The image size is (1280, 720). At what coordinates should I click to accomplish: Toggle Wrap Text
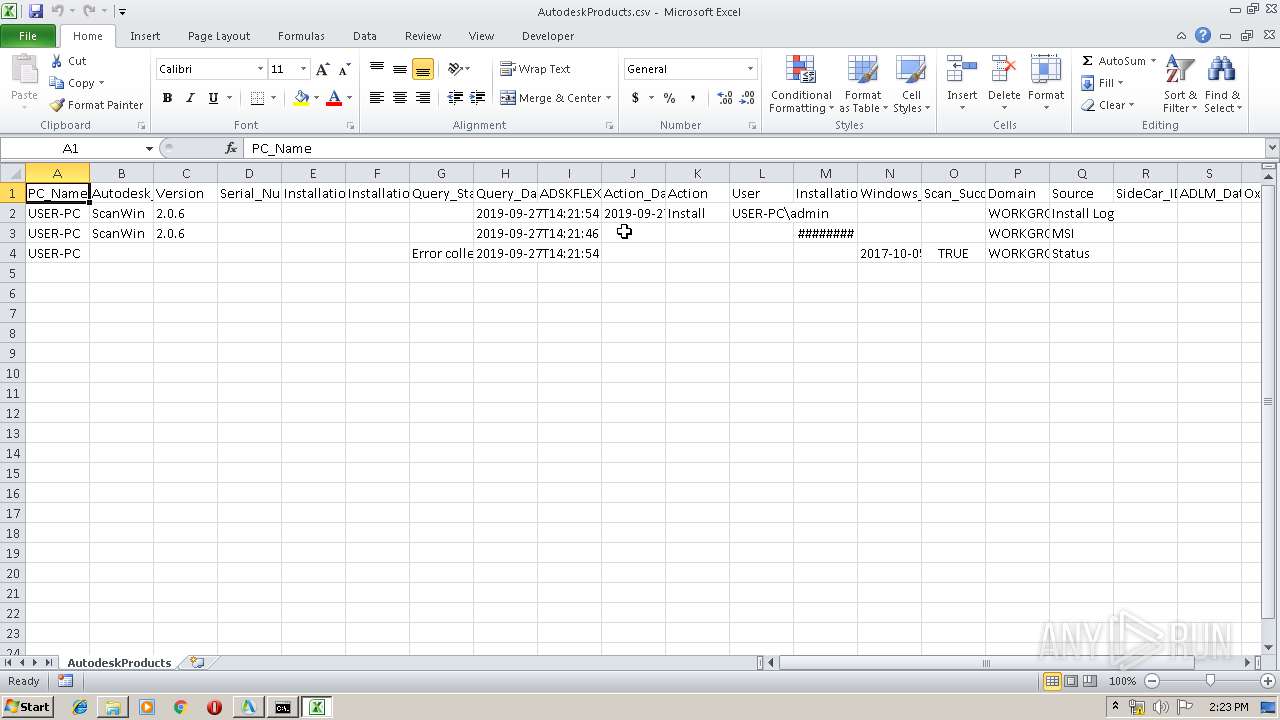(536, 69)
